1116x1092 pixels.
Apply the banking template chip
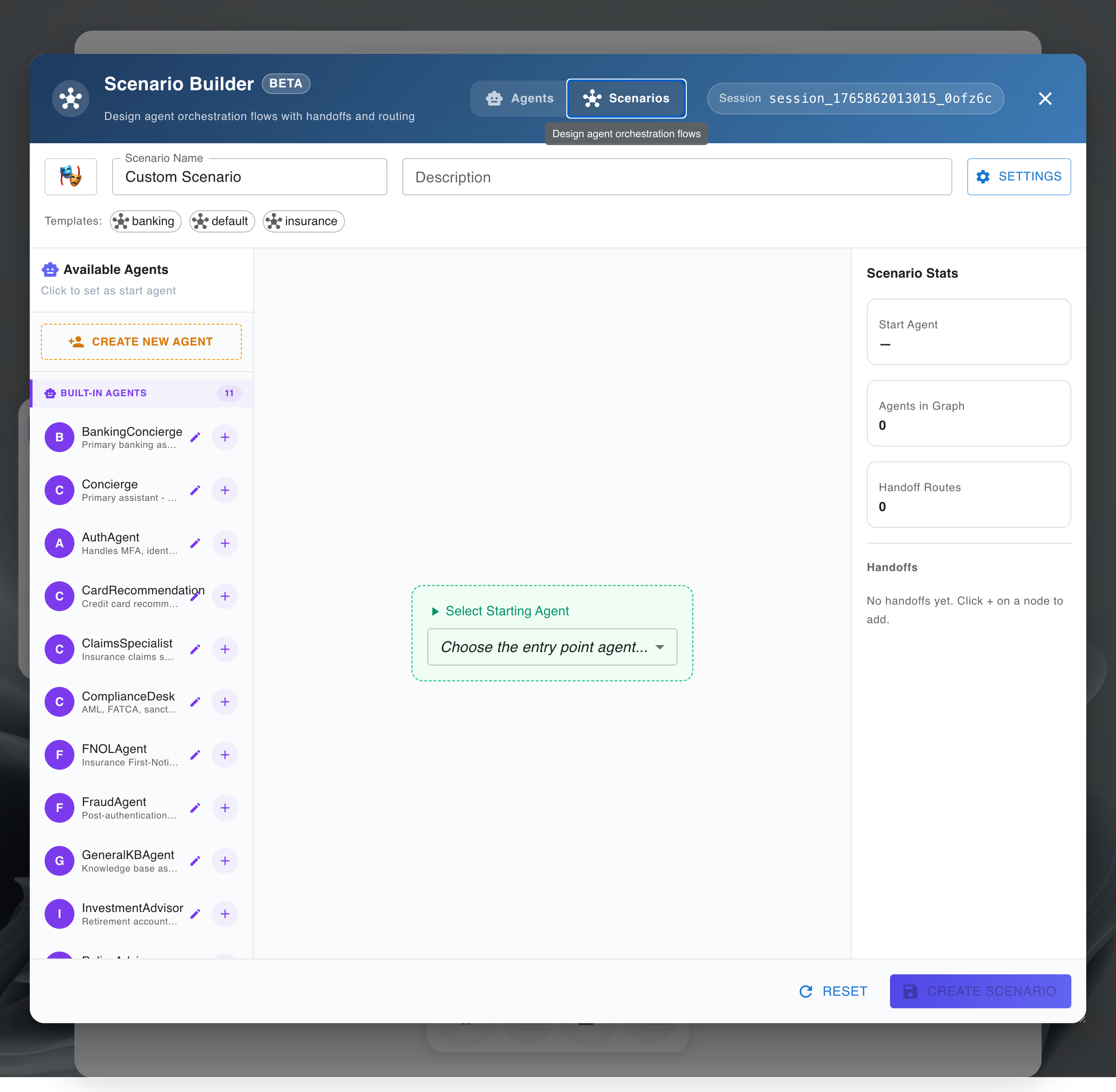[146, 221]
